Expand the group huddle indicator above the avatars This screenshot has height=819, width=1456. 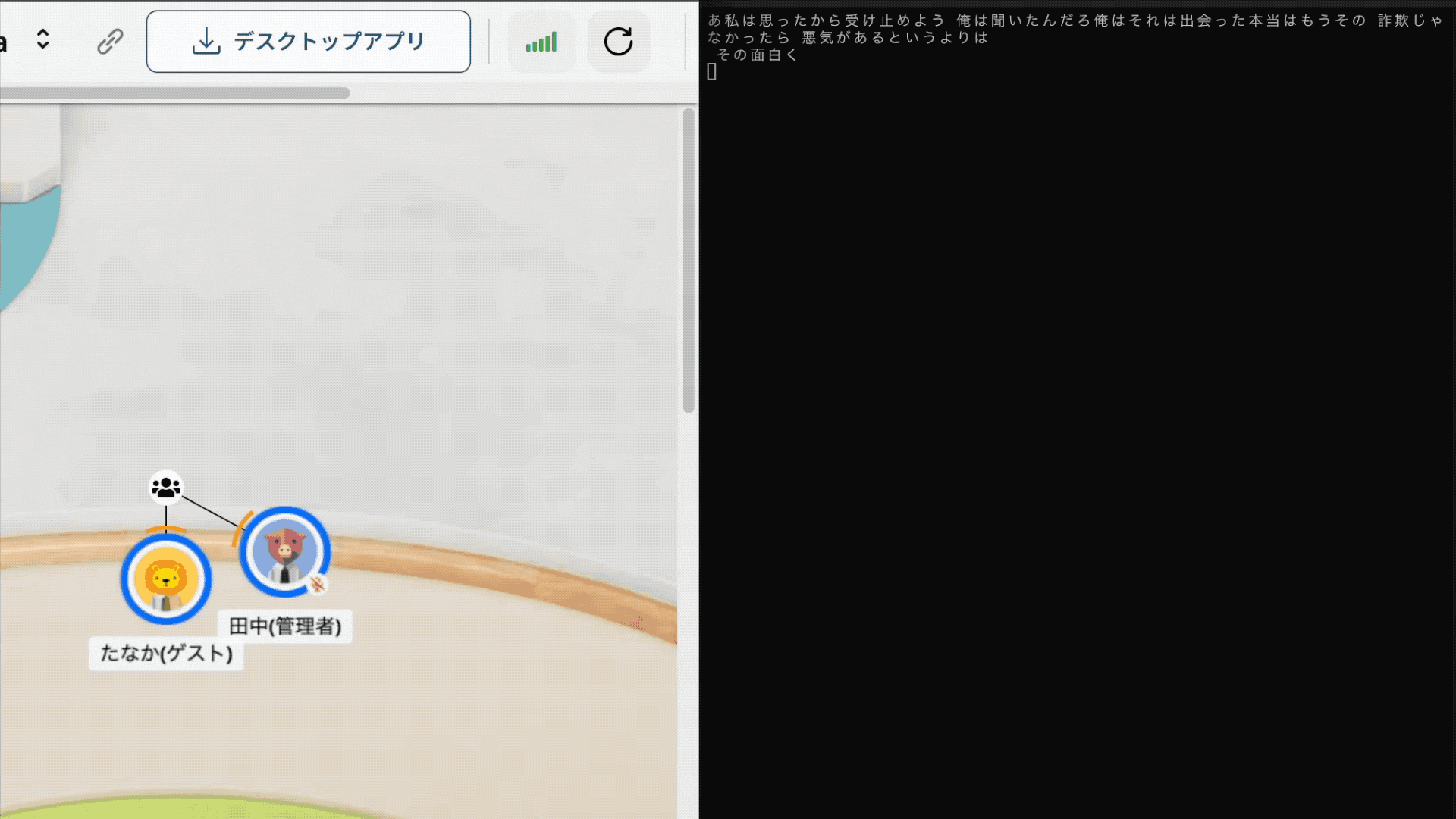[165, 486]
